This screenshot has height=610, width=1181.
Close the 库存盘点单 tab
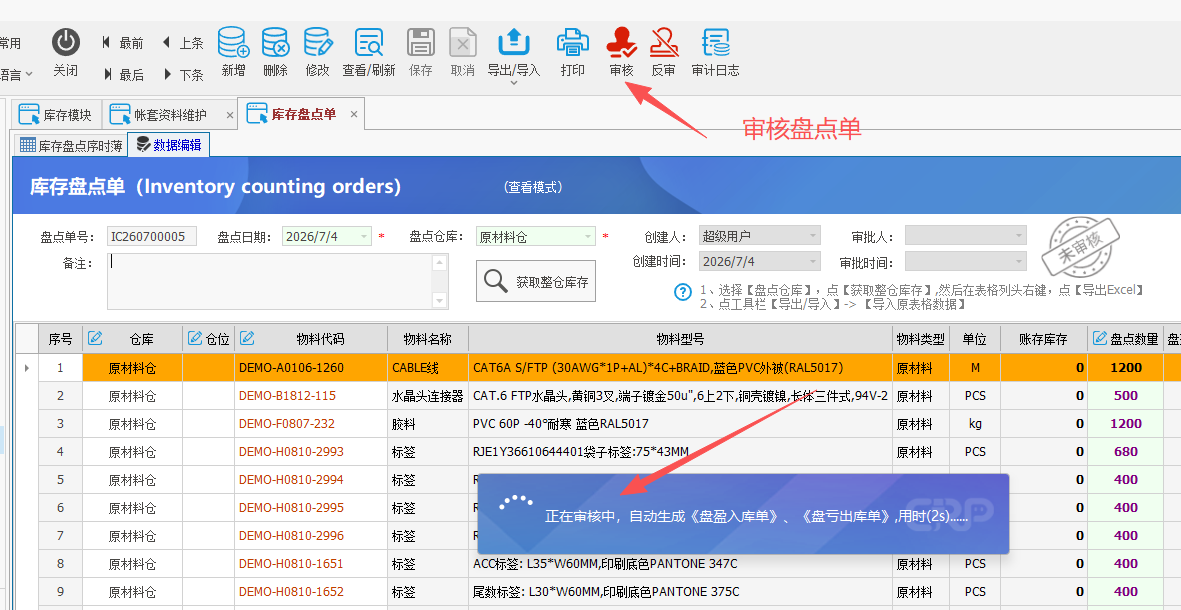point(354,115)
